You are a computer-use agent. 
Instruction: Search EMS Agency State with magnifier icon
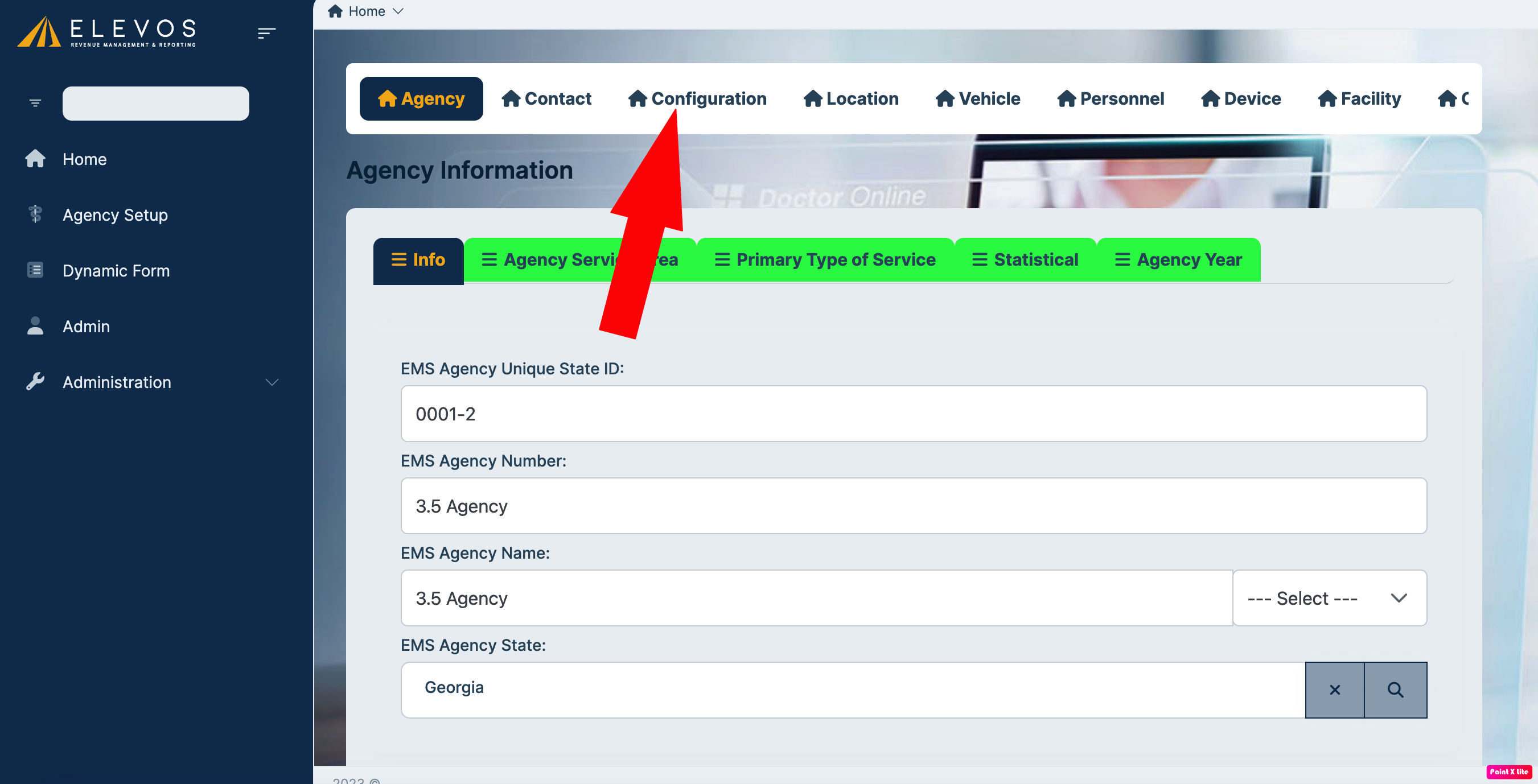pyautogui.click(x=1395, y=690)
